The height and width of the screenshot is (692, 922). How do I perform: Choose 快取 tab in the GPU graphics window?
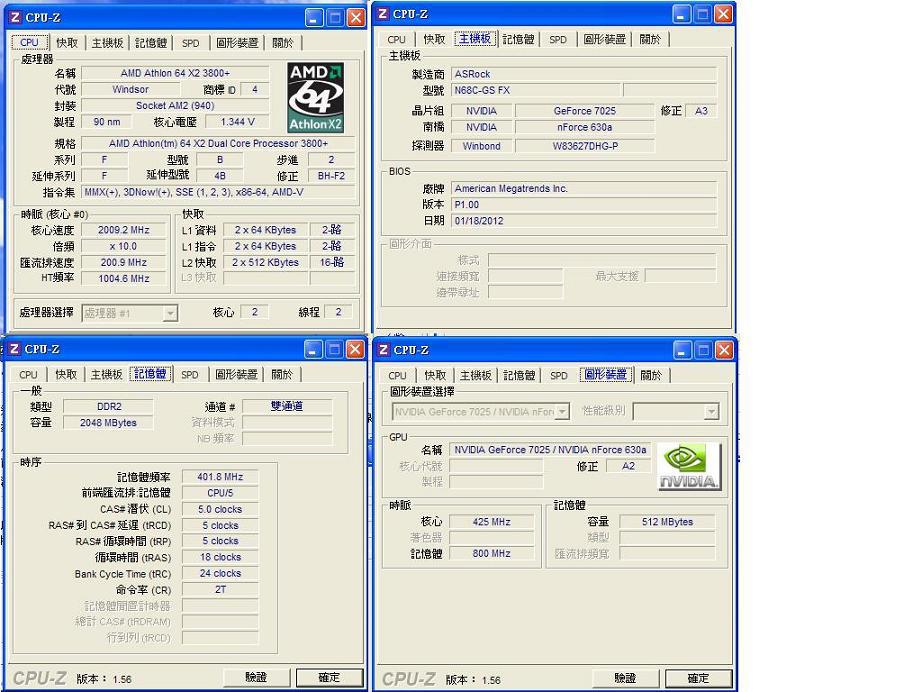[435, 375]
